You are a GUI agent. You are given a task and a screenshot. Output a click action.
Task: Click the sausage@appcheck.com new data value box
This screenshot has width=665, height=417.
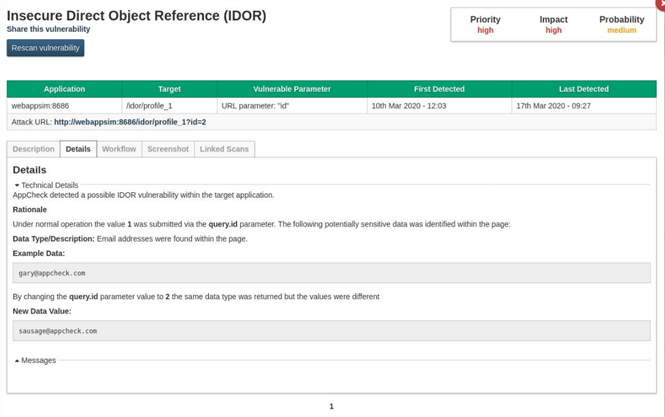coord(331,331)
